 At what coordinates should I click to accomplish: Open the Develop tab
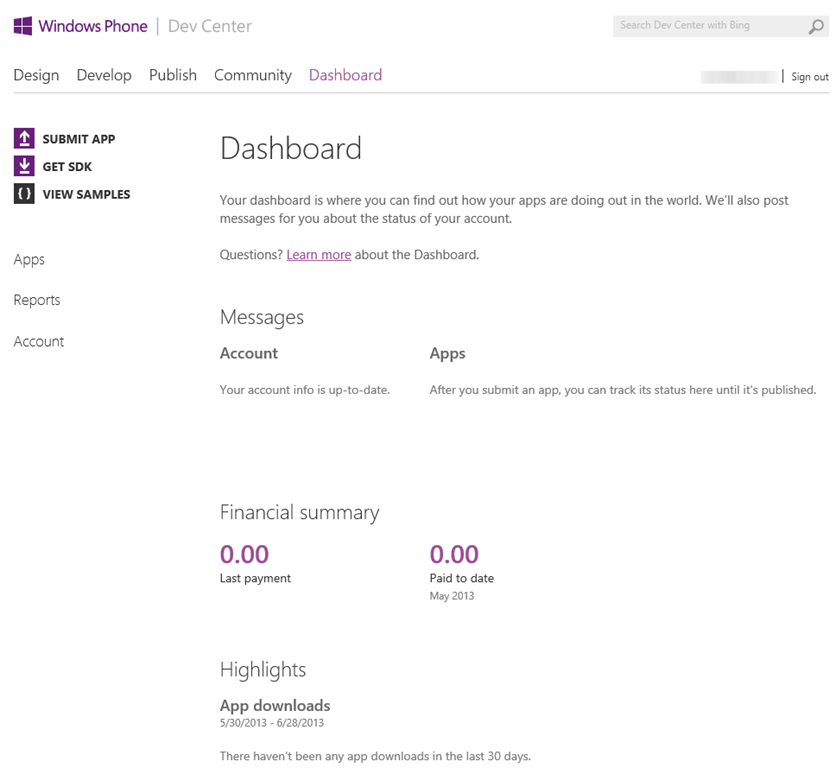(104, 75)
